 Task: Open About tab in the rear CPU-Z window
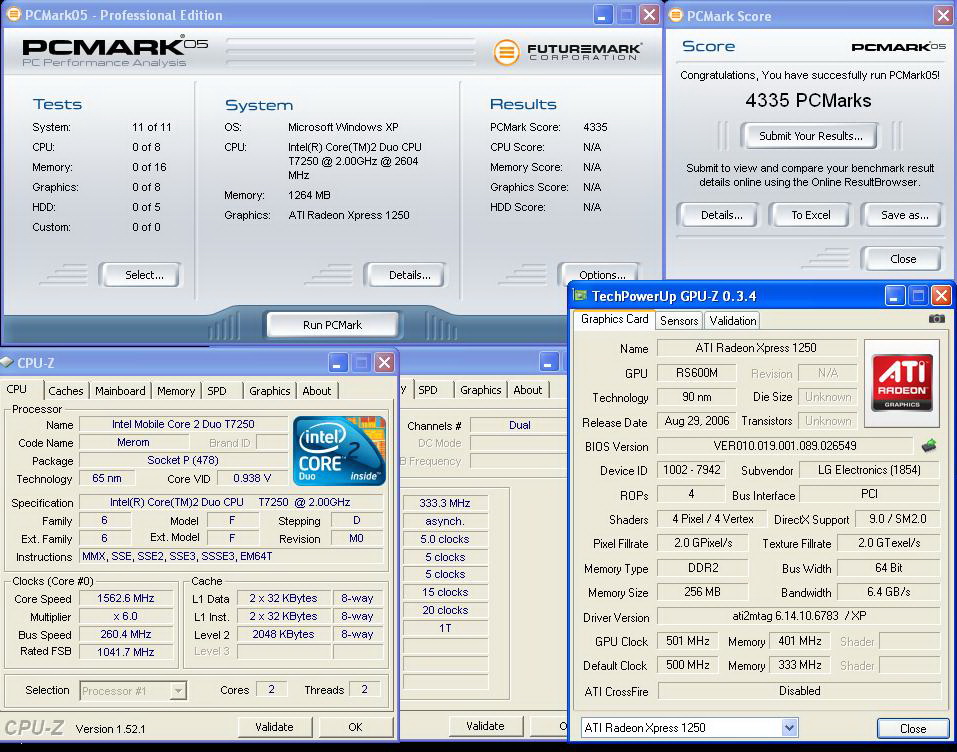(527, 389)
